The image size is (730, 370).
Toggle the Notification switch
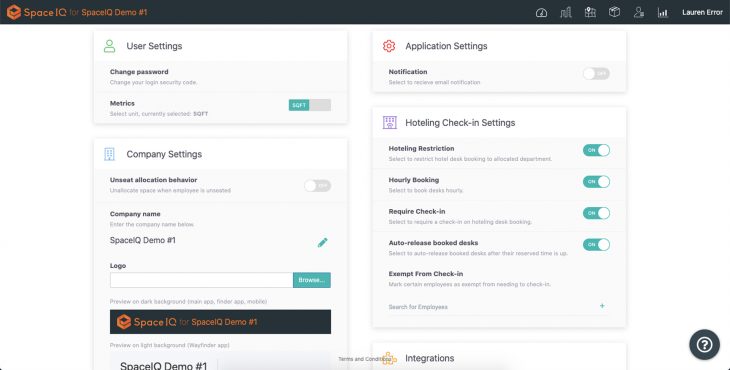tap(596, 74)
